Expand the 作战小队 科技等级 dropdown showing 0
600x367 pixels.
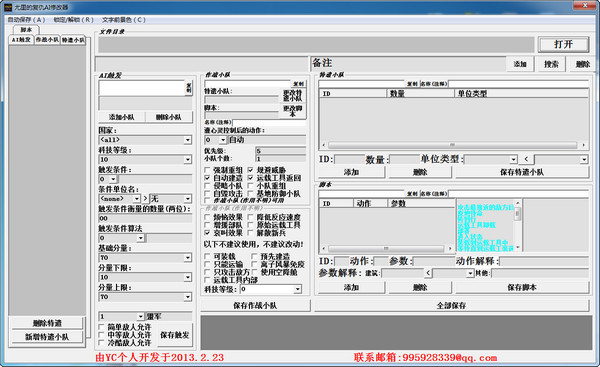coord(297,289)
